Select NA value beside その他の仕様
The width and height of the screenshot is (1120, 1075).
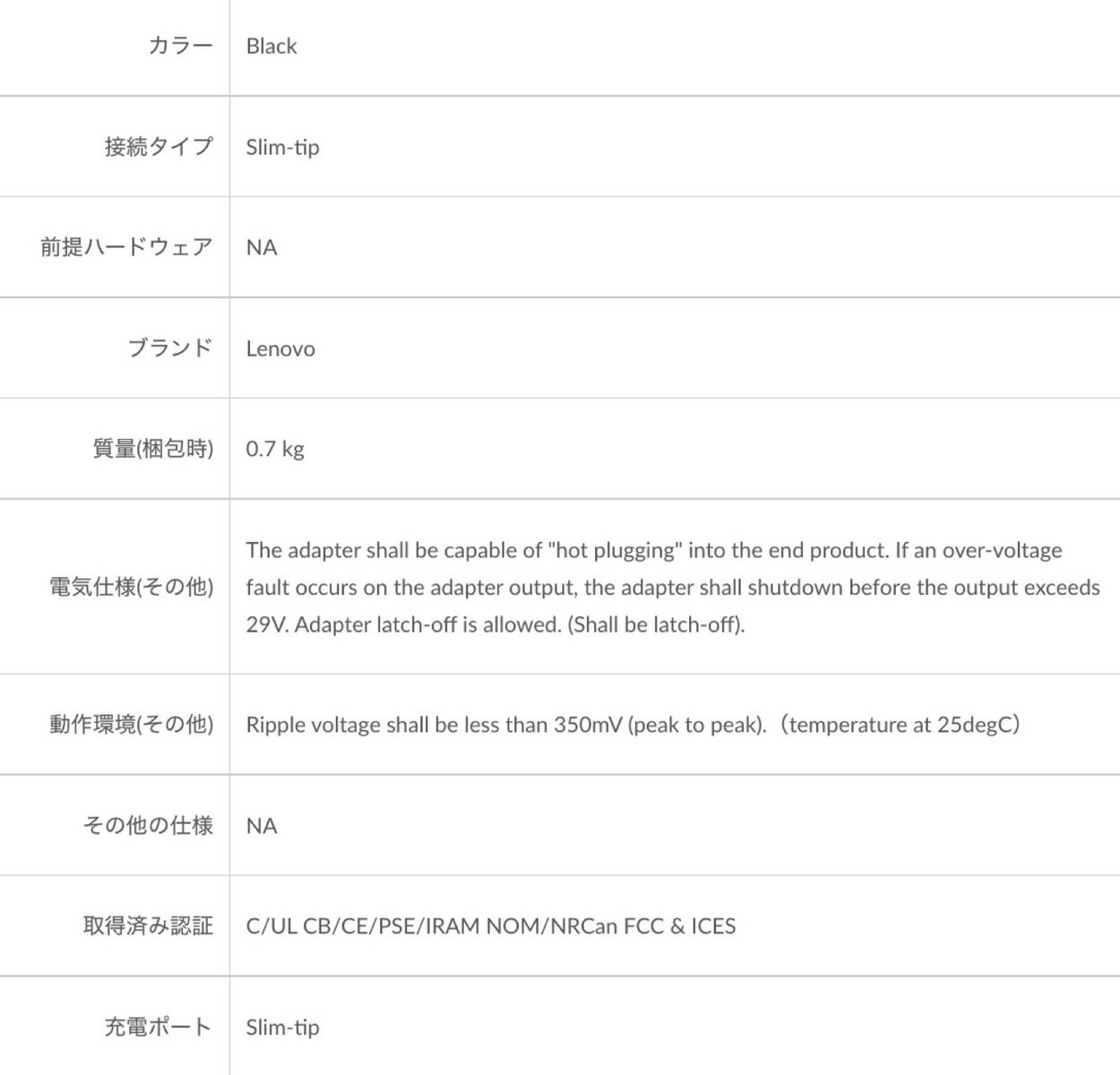(262, 826)
